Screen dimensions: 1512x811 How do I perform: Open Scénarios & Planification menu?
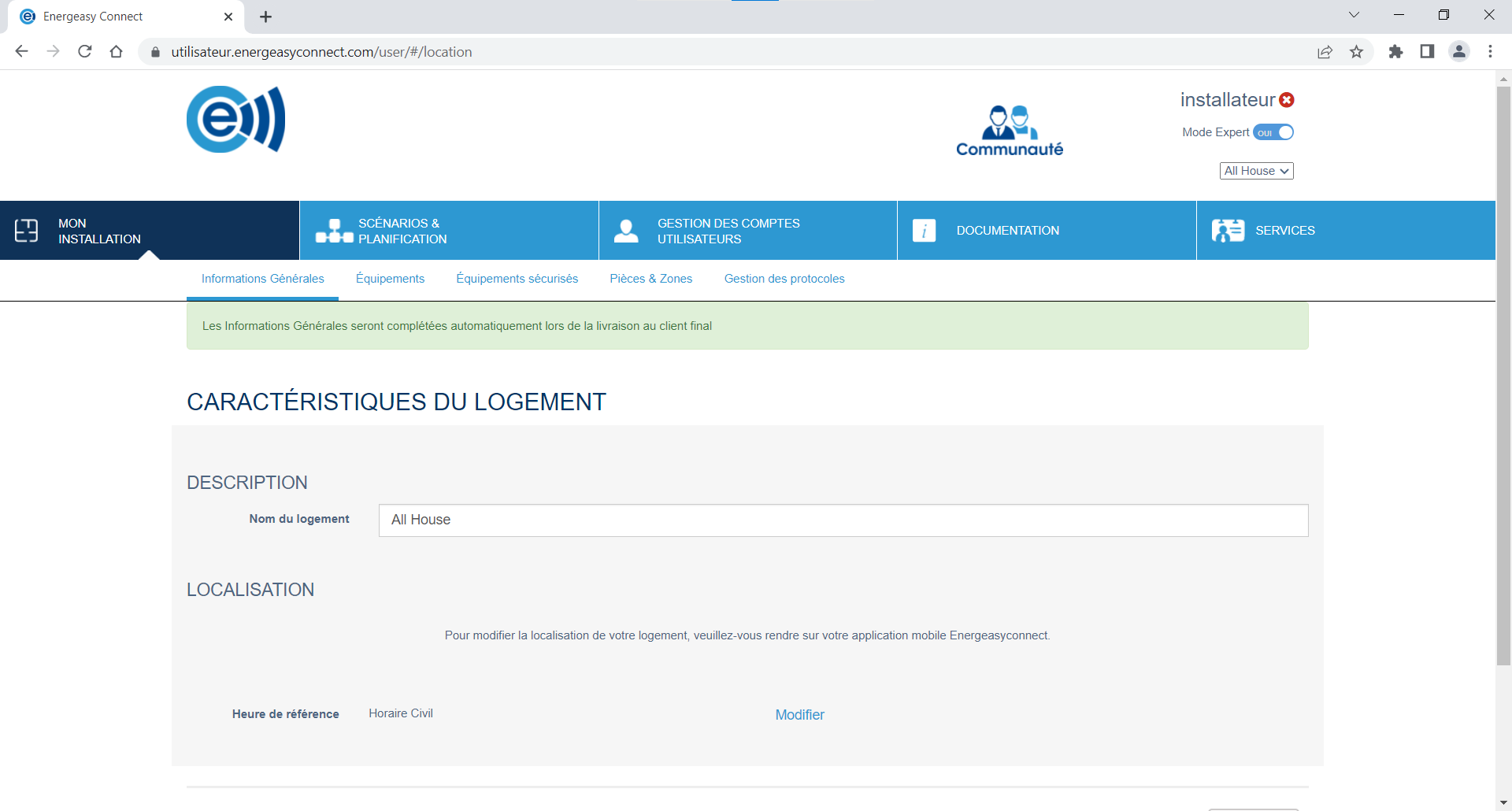click(x=449, y=231)
